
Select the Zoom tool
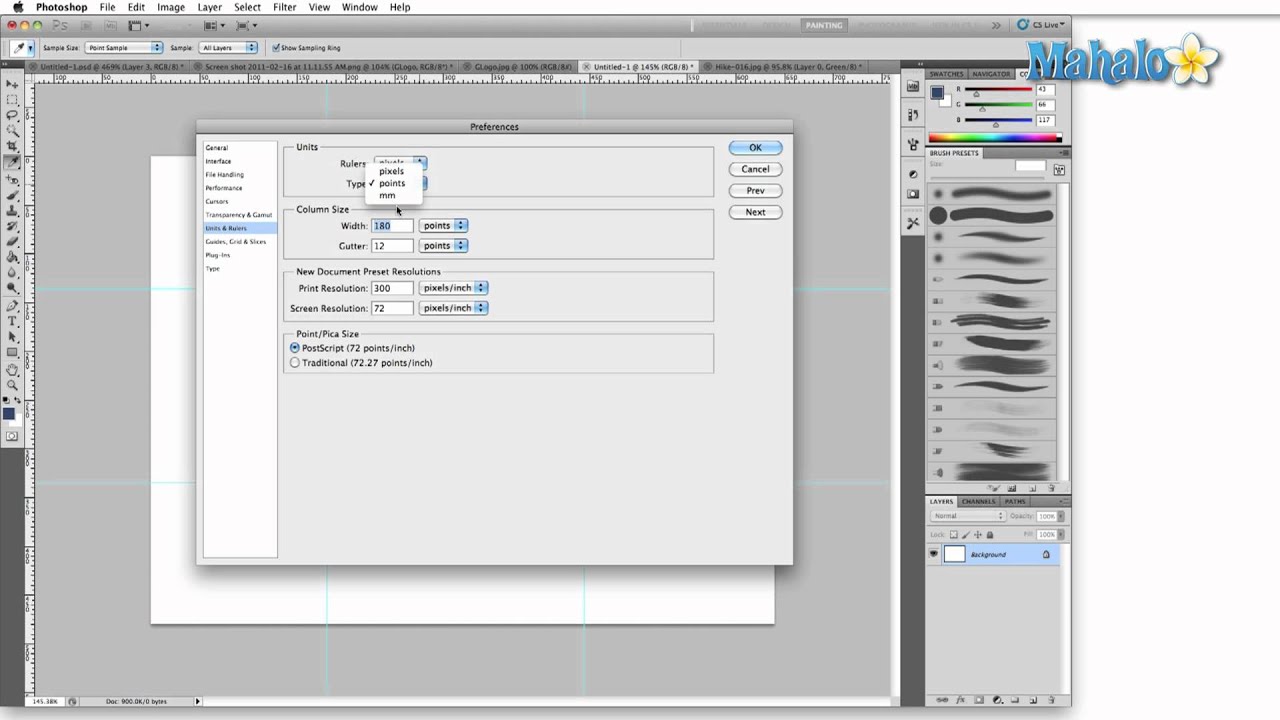click(13, 385)
